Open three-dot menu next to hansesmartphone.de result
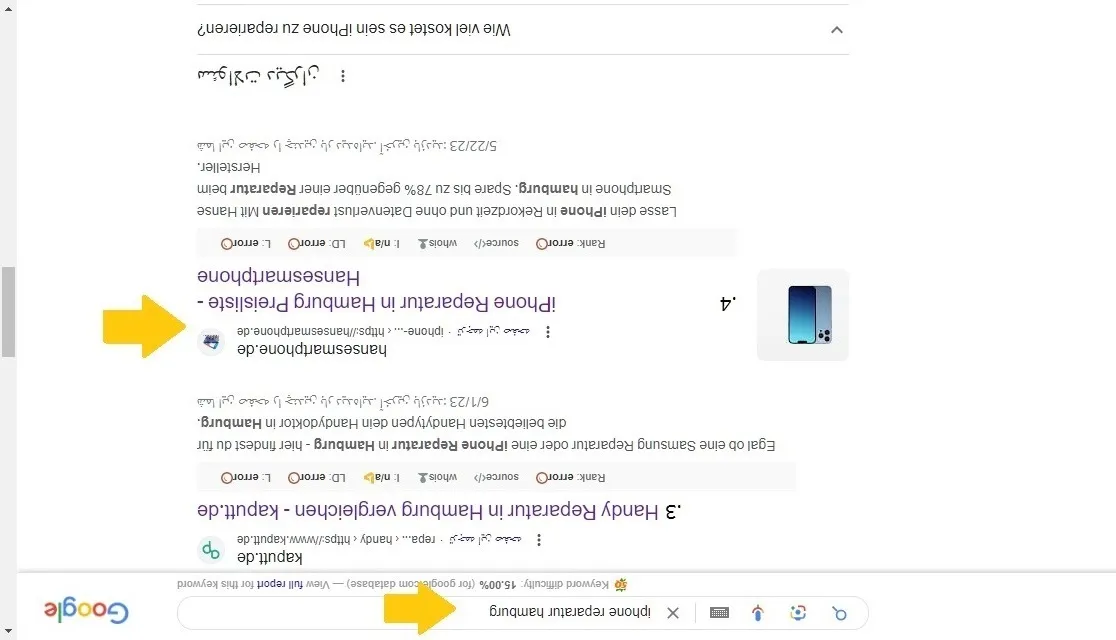Screen dimensions: 1116x640 (x=548, y=332)
